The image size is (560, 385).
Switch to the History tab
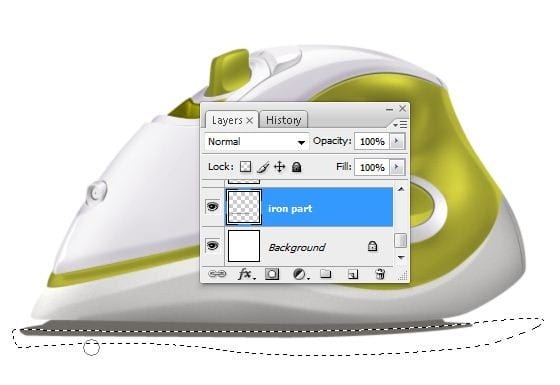(x=284, y=120)
